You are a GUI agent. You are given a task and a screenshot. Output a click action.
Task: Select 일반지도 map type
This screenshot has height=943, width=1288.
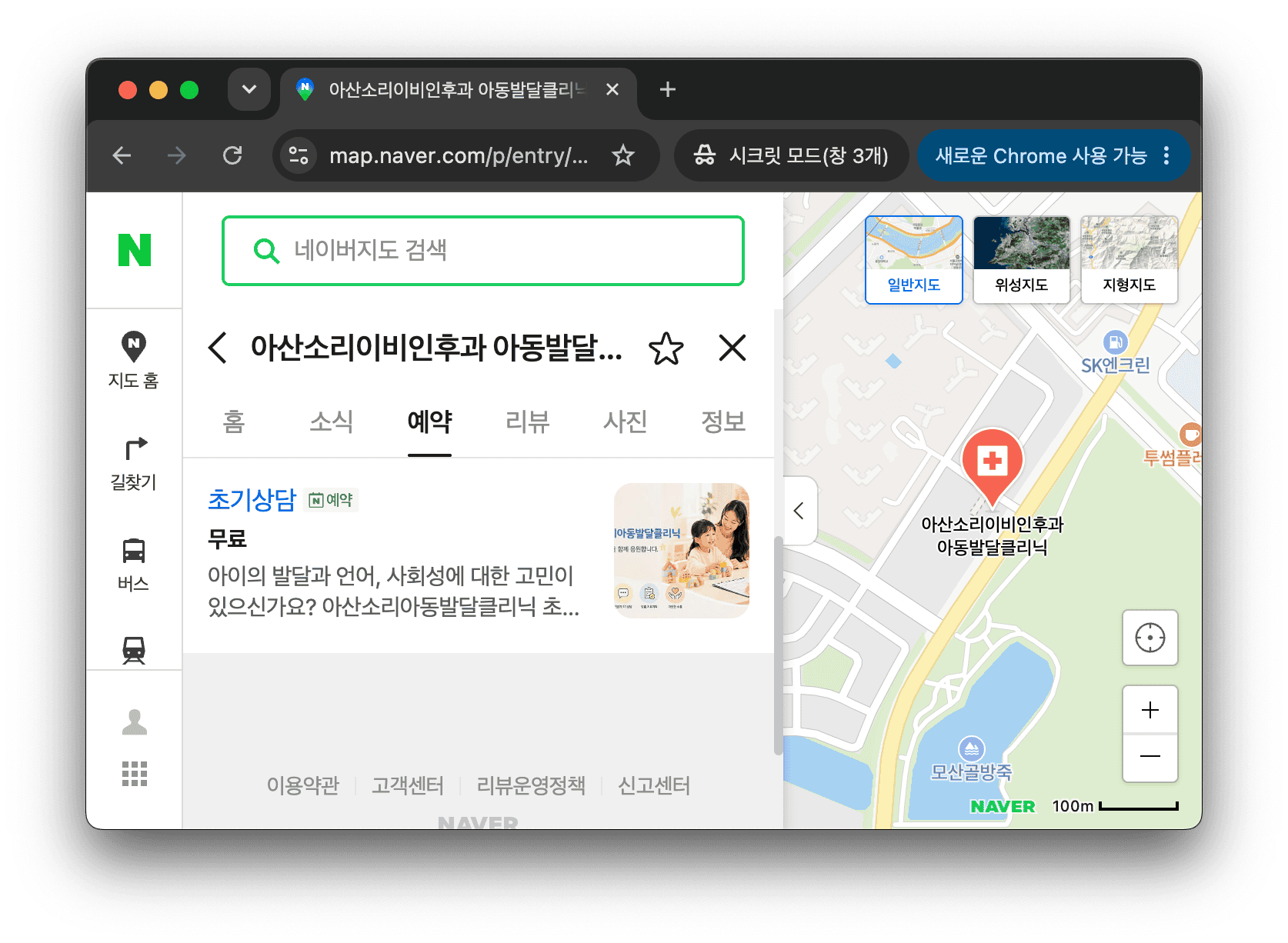coord(914,260)
